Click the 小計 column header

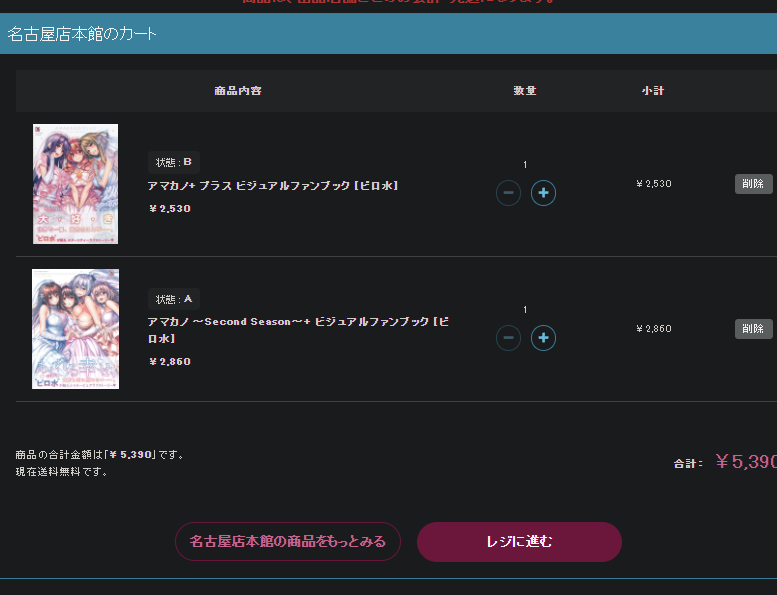pos(653,91)
